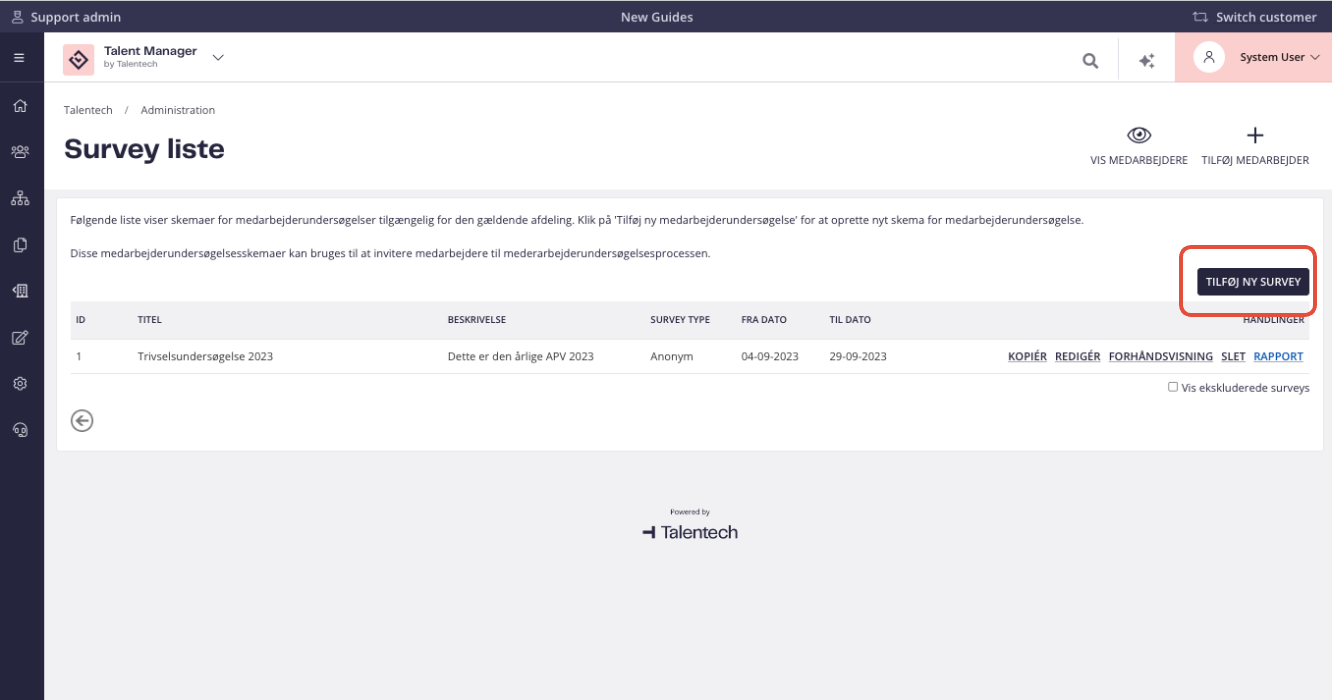Open the settings gear icon in sidebar

pos(20,383)
